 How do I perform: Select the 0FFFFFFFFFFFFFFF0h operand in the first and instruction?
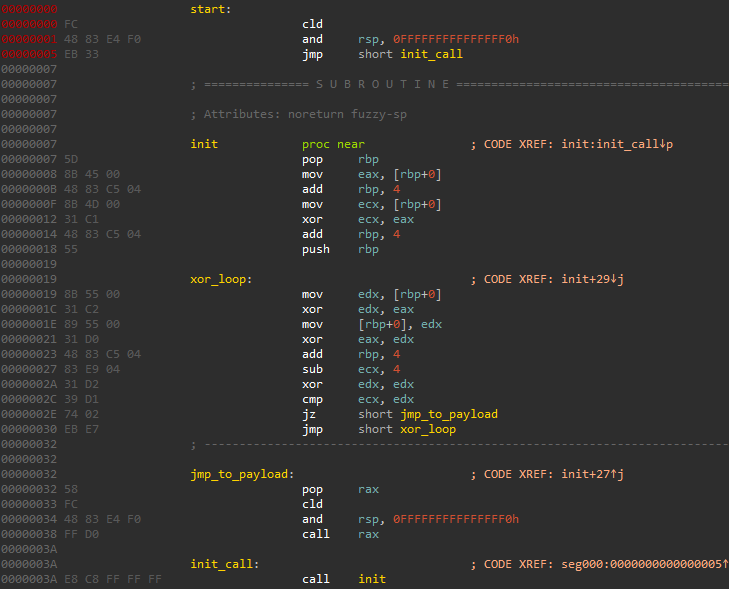pos(456,40)
